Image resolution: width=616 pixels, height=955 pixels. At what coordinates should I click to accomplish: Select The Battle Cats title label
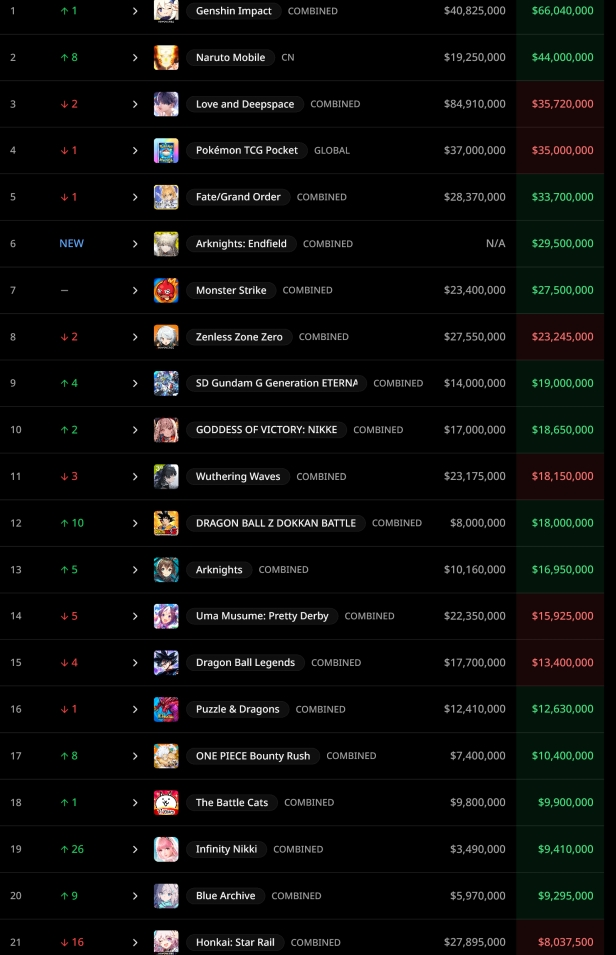coord(232,803)
